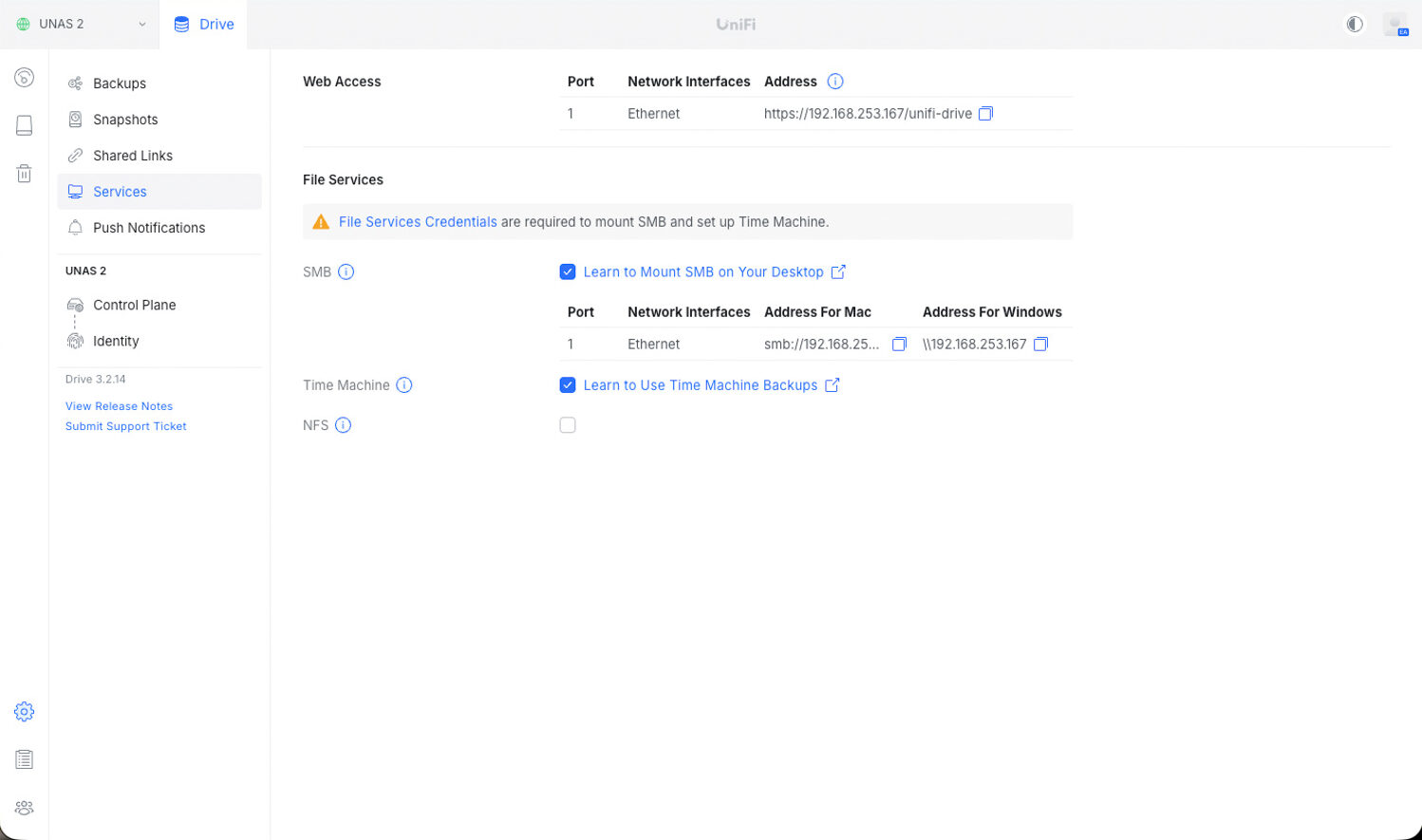Open File Services Credentials link

coord(418,222)
